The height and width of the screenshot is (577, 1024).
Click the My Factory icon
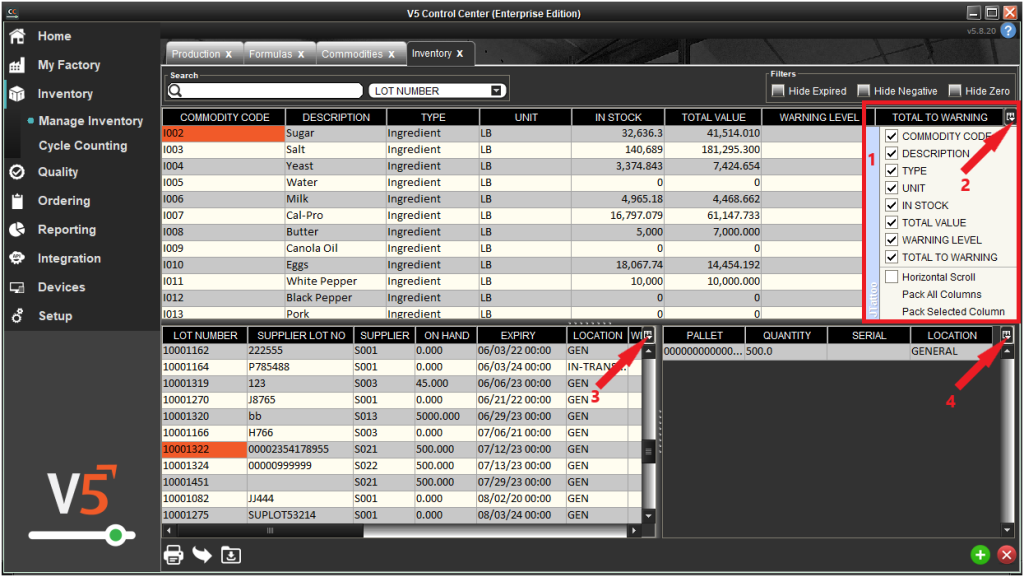pyautogui.click(x=17, y=65)
